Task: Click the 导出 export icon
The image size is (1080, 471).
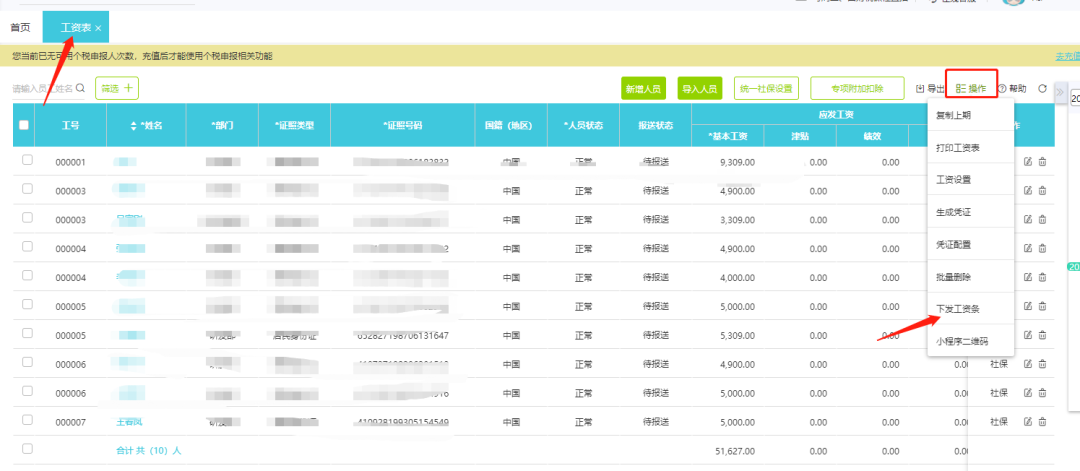Action: tap(921, 89)
